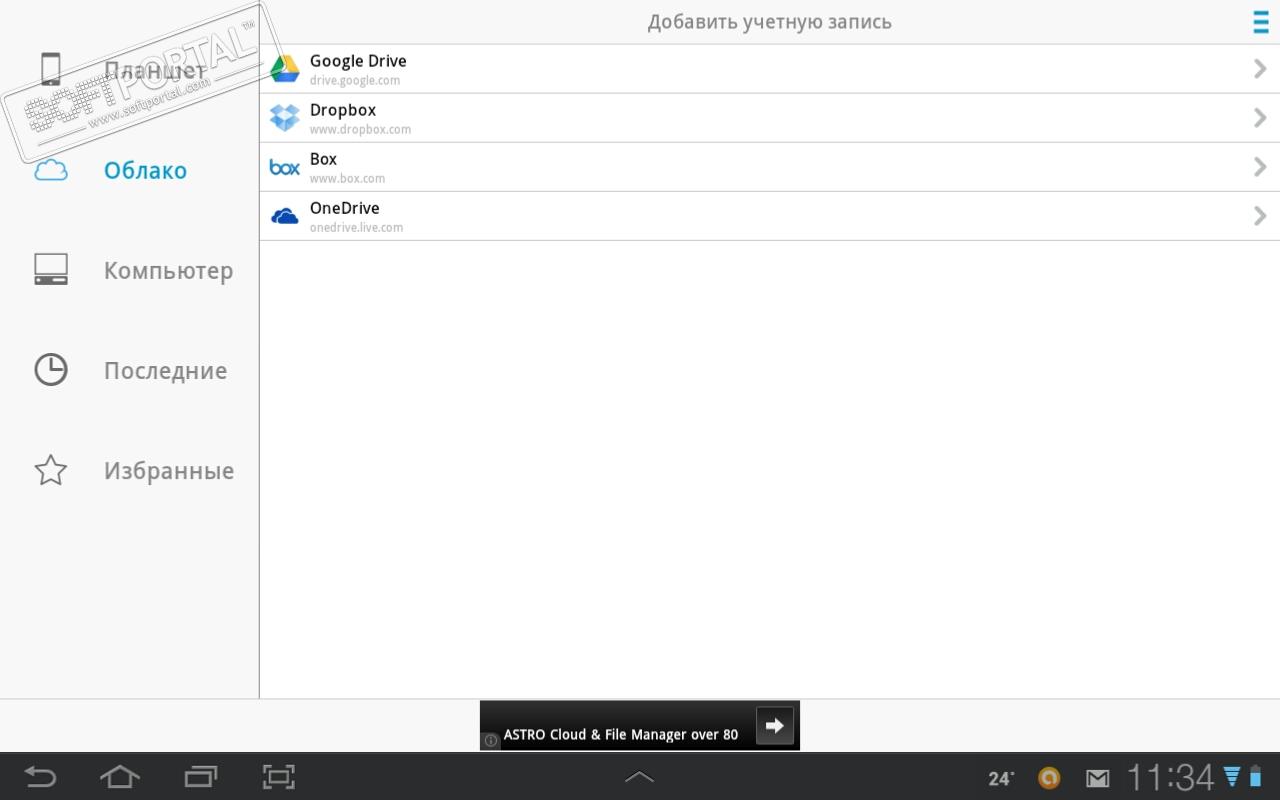The width and height of the screenshot is (1280, 800).
Task: Switch to the Планшет section
Action: click(x=155, y=71)
